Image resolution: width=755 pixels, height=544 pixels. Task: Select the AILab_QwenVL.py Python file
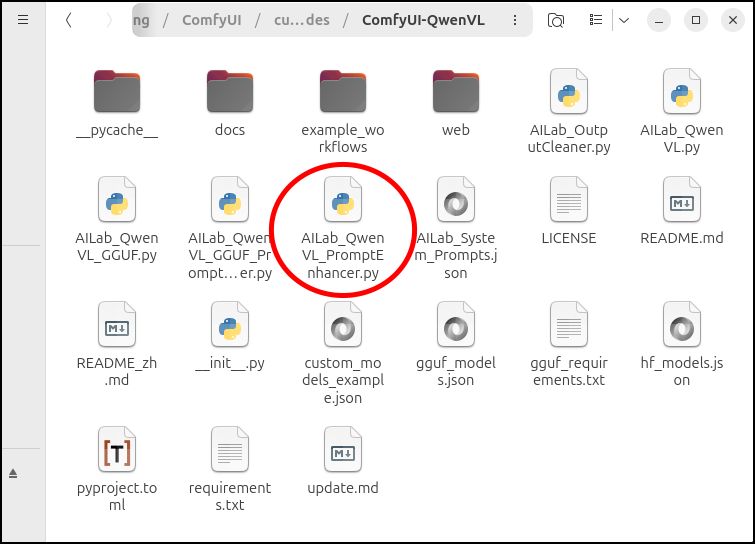coord(682,95)
